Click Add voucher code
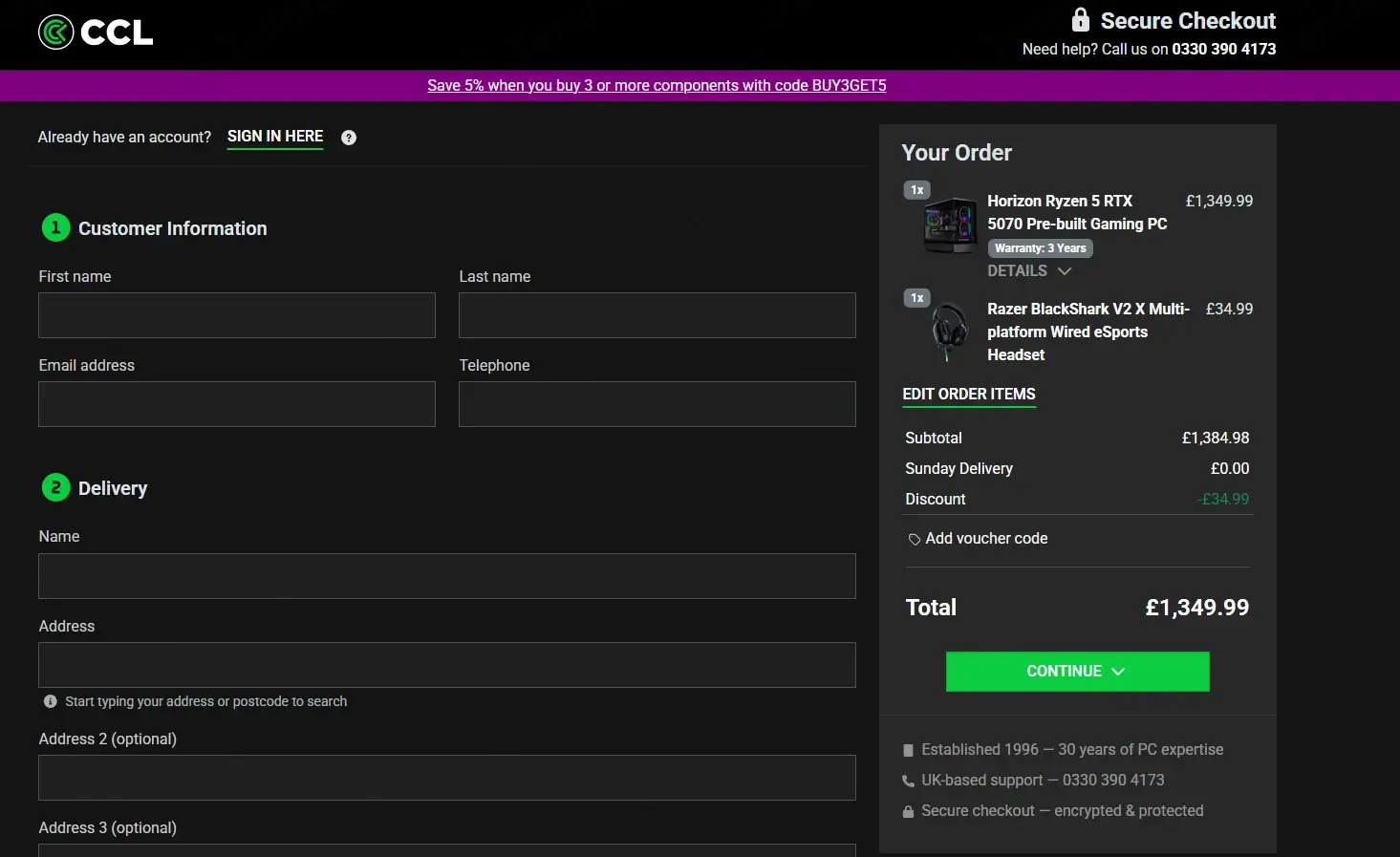The height and width of the screenshot is (857, 1400). click(x=986, y=539)
